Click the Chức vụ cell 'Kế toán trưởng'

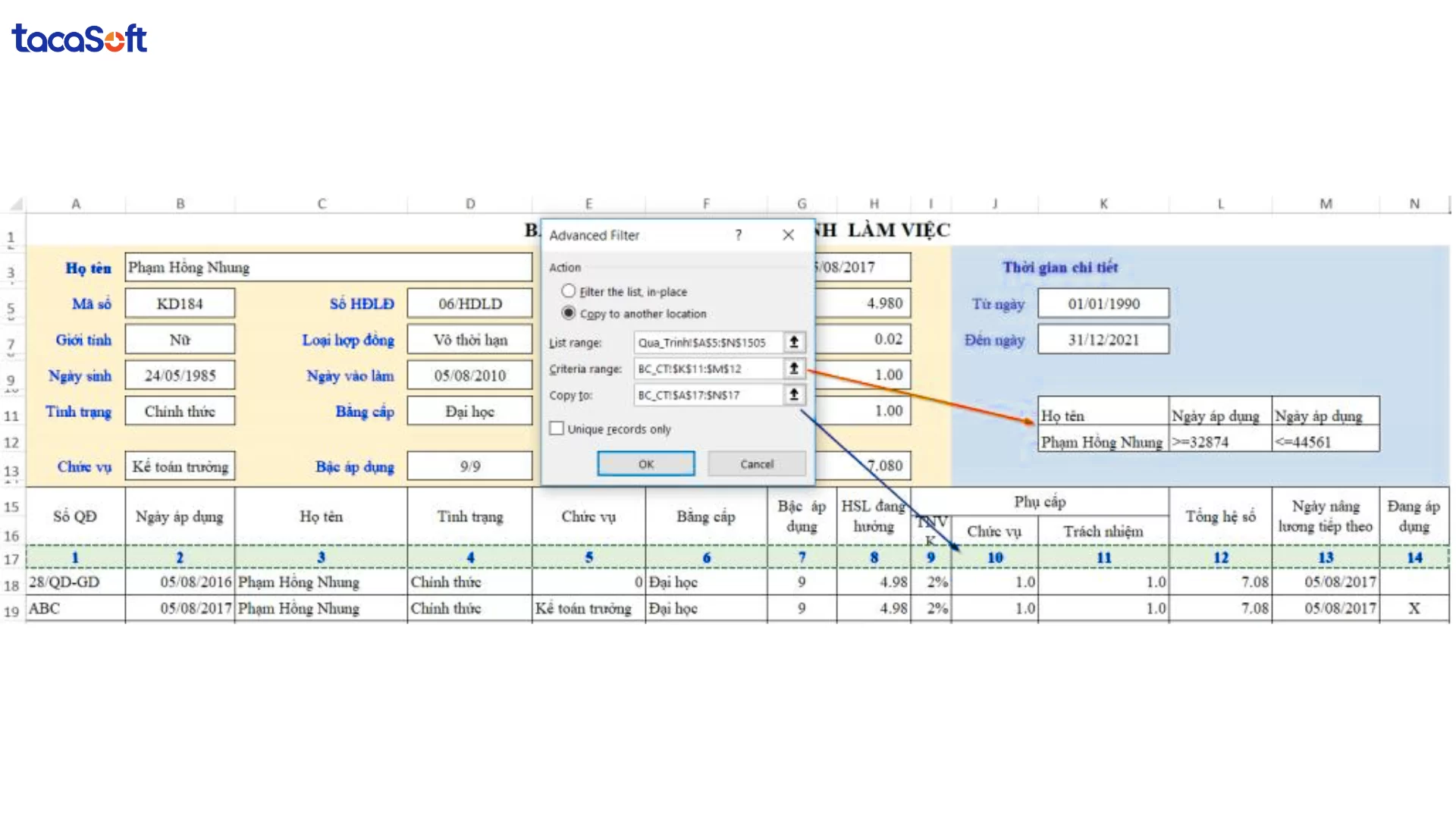(x=180, y=466)
